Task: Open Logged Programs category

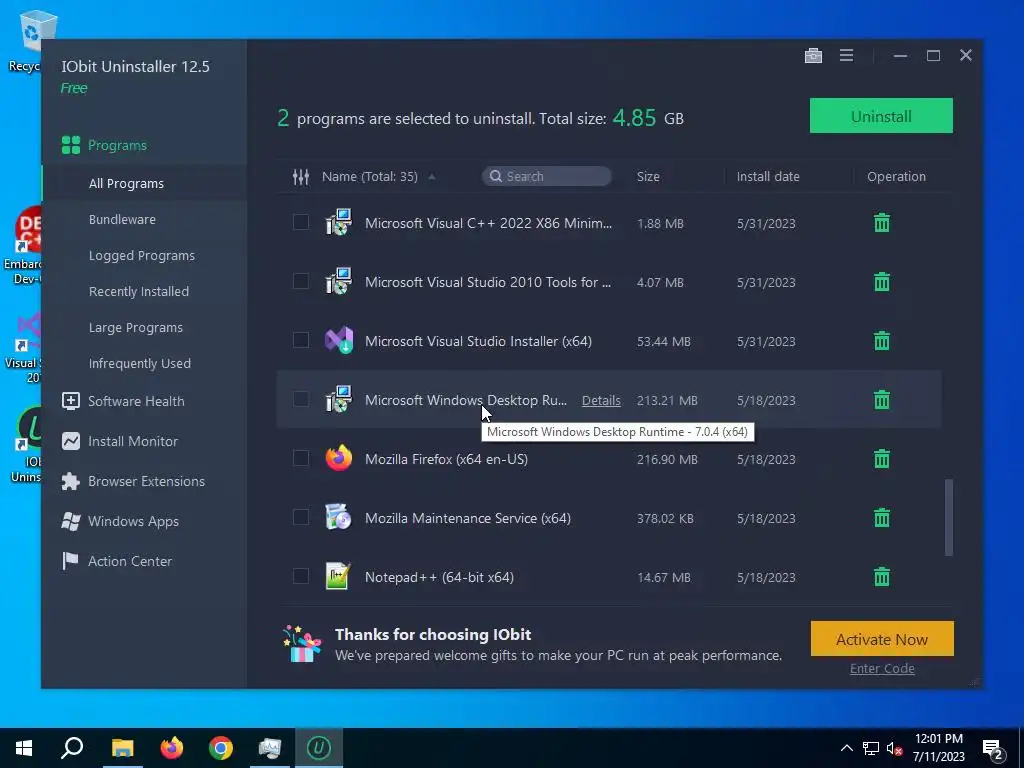Action: (x=142, y=255)
